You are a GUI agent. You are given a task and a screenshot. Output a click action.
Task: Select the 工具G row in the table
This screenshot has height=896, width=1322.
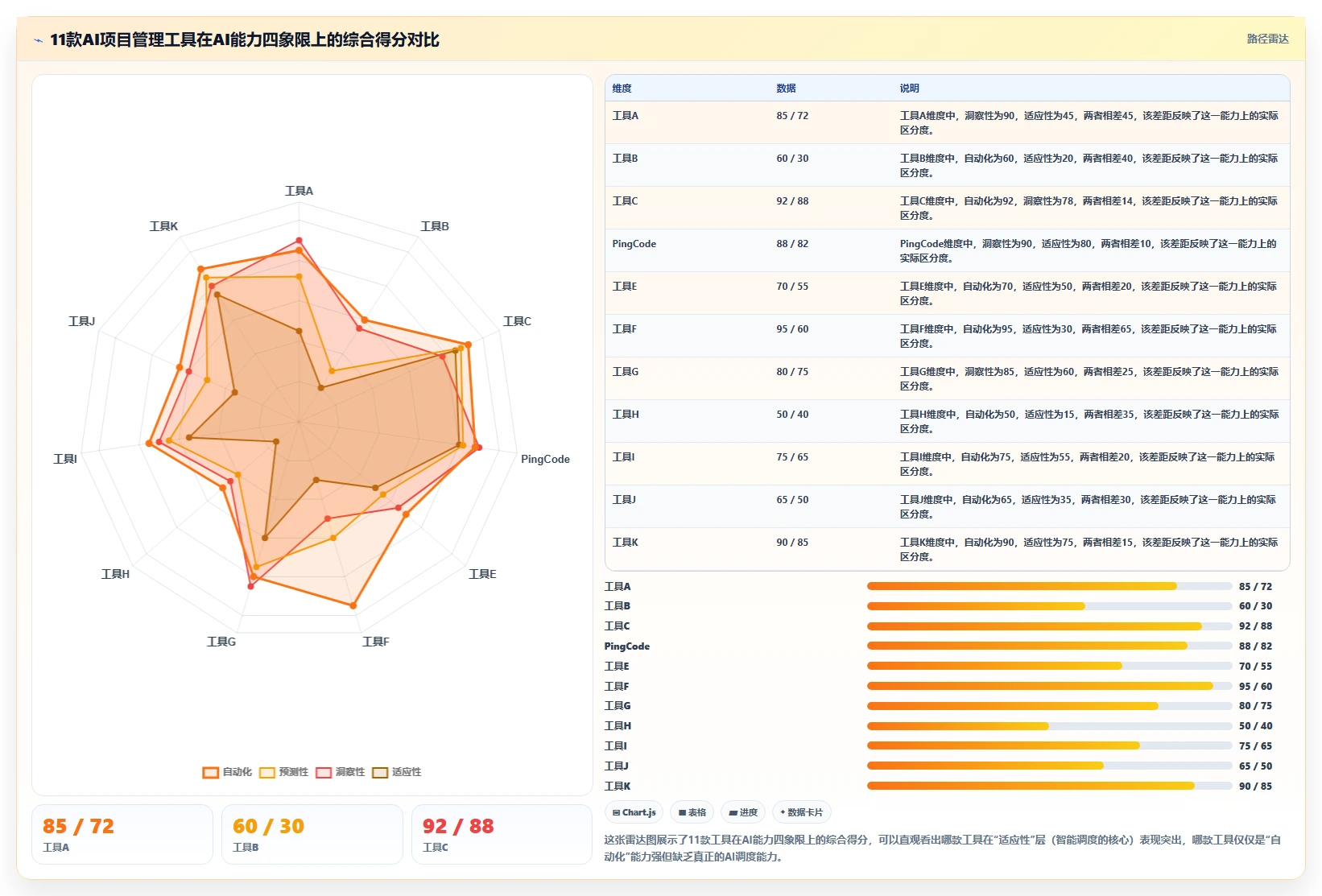[947, 378]
